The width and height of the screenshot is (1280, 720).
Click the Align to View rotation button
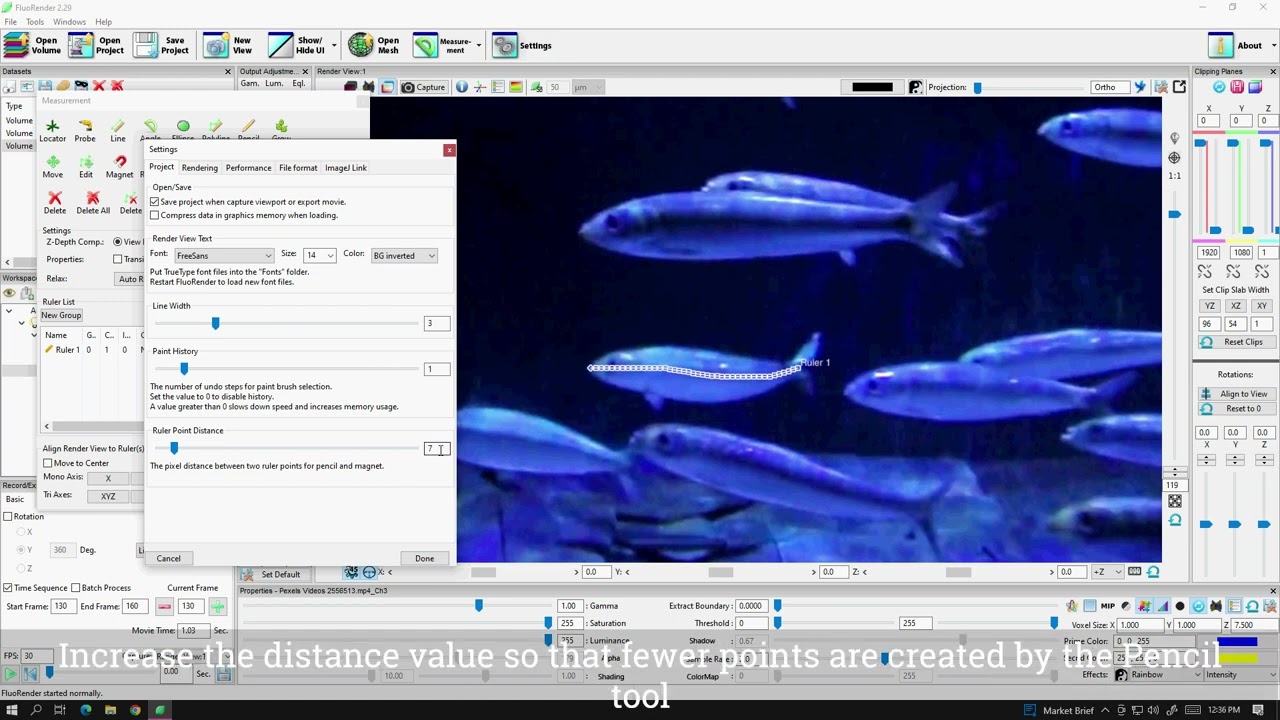point(1235,394)
